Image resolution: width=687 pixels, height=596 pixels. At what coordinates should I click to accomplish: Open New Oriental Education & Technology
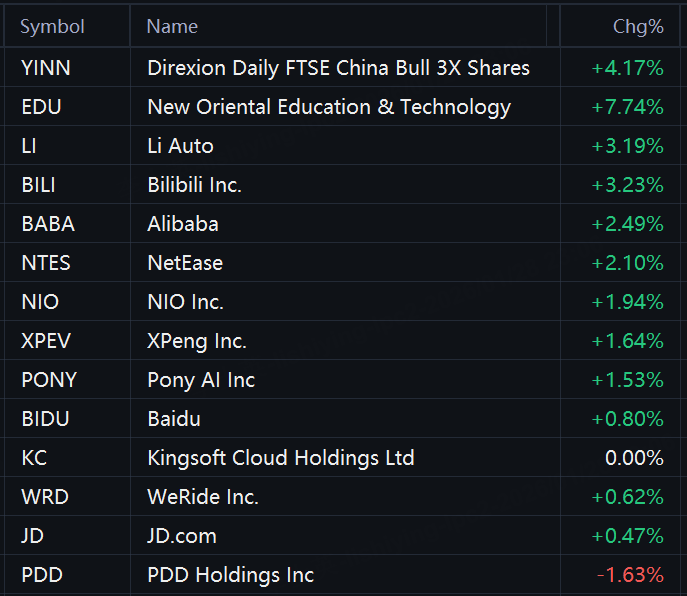click(x=328, y=107)
